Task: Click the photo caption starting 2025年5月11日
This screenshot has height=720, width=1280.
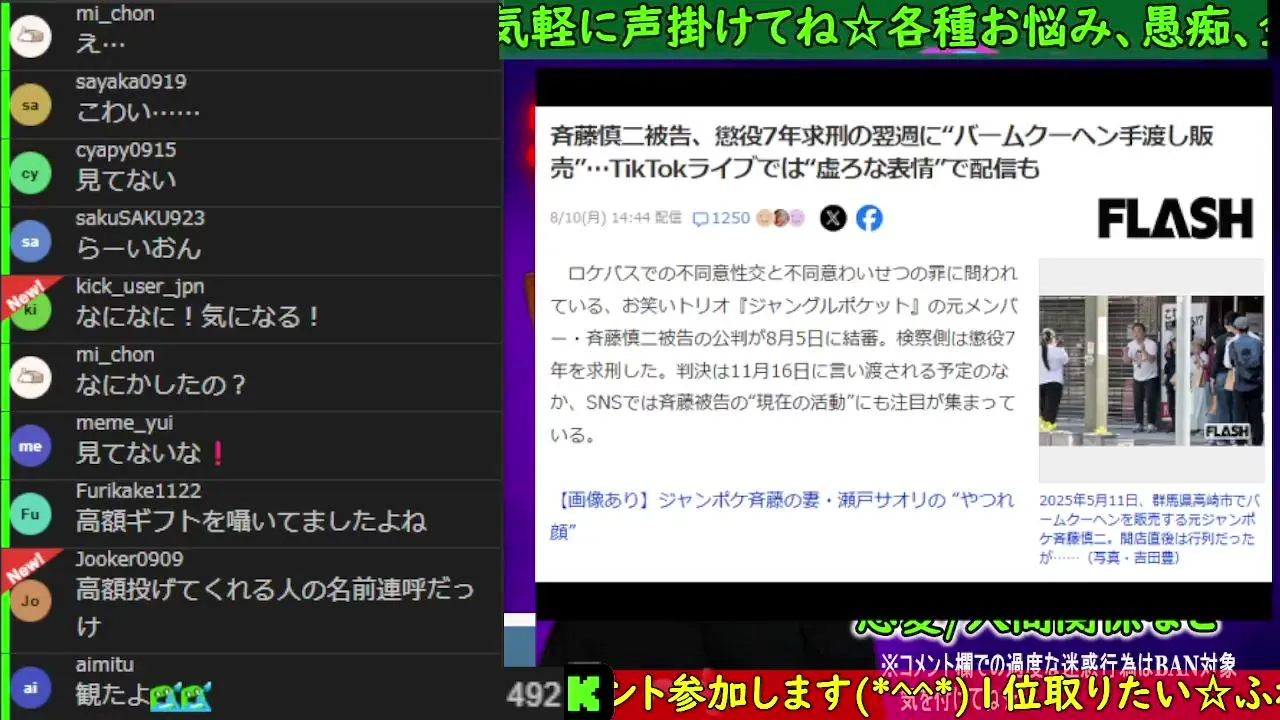Action: pyautogui.click(x=1151, y=529)
